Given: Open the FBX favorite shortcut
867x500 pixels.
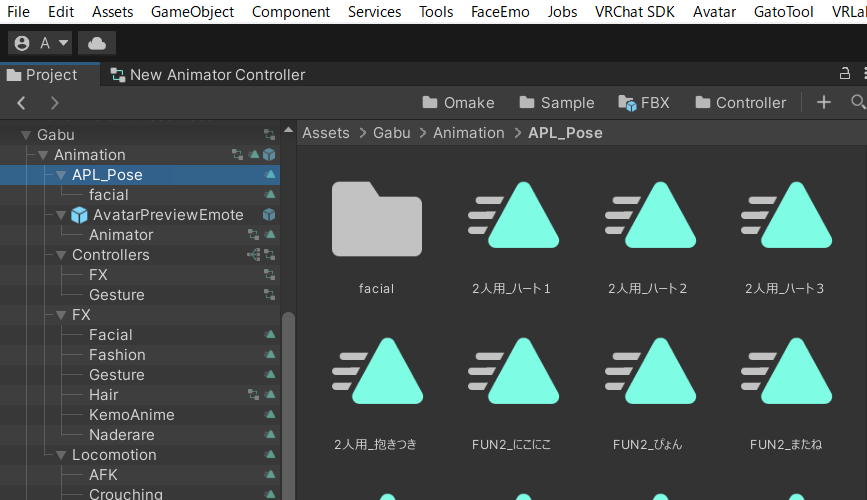Looking at the screenshot, I should click(x=644, y=102).
